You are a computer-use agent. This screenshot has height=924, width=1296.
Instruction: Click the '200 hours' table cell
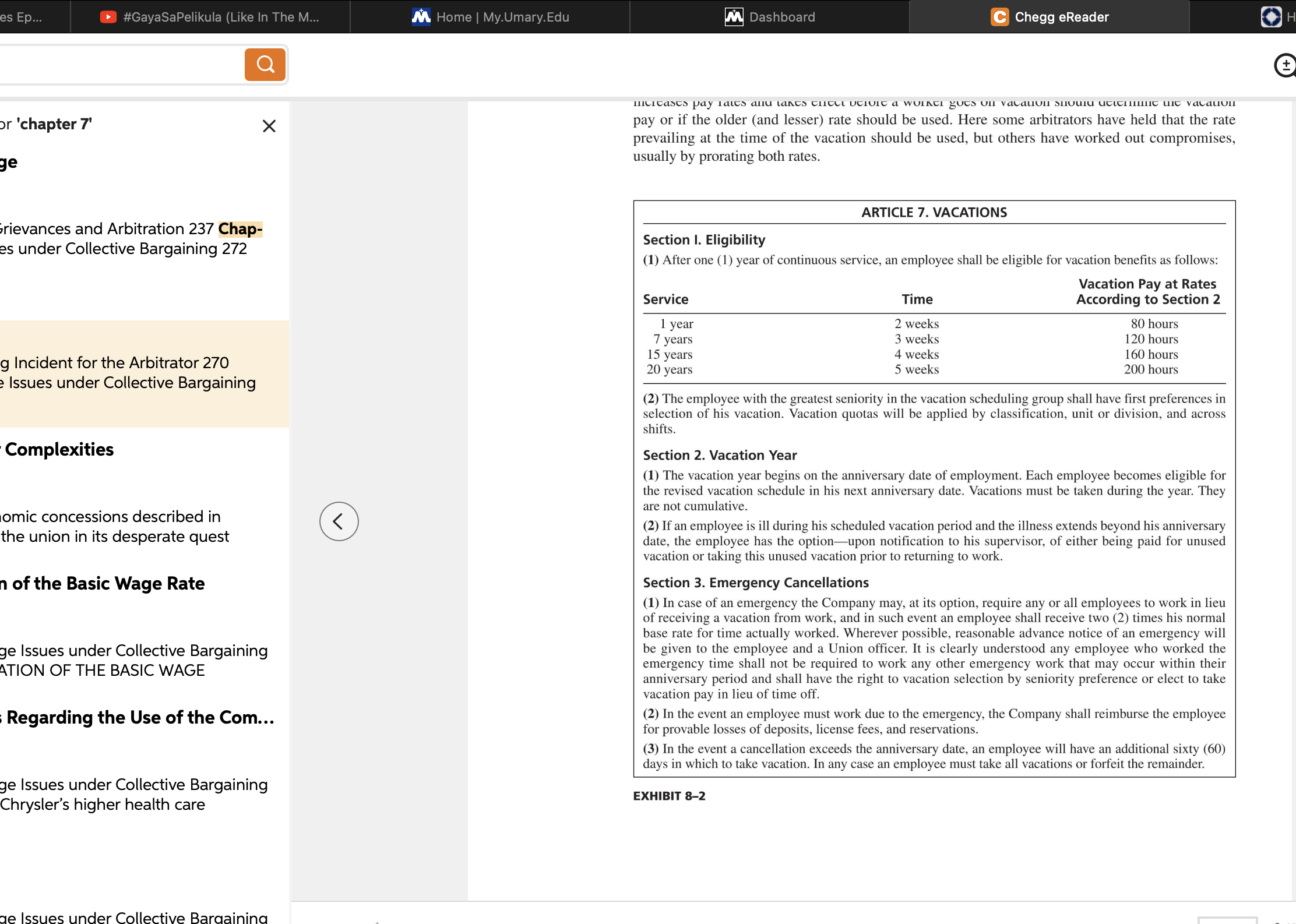(x=1151, y=369)
